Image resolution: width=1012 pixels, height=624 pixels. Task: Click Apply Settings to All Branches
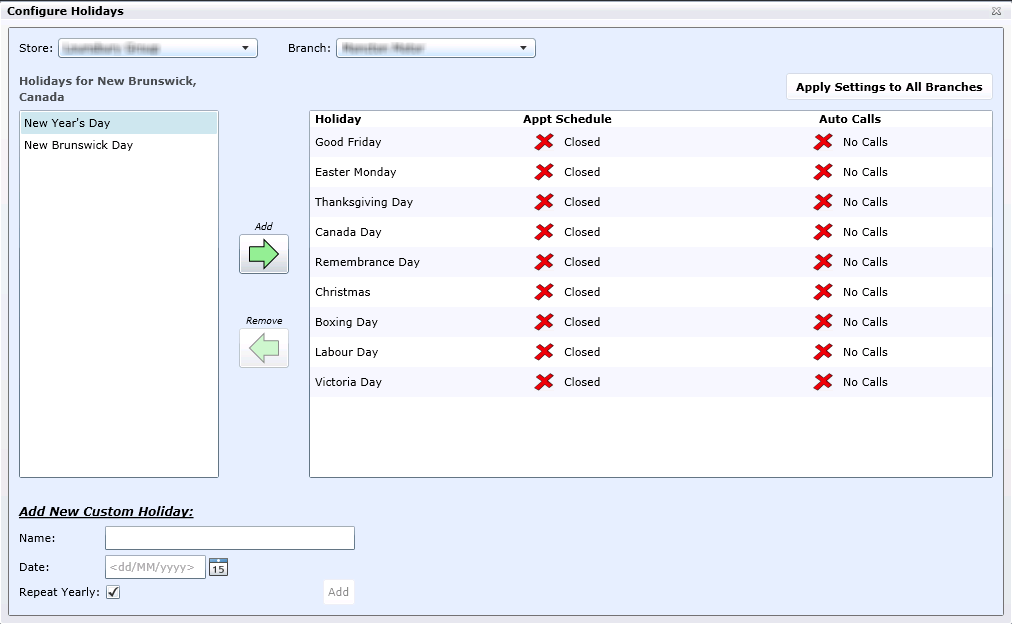(x=889, y=87)
